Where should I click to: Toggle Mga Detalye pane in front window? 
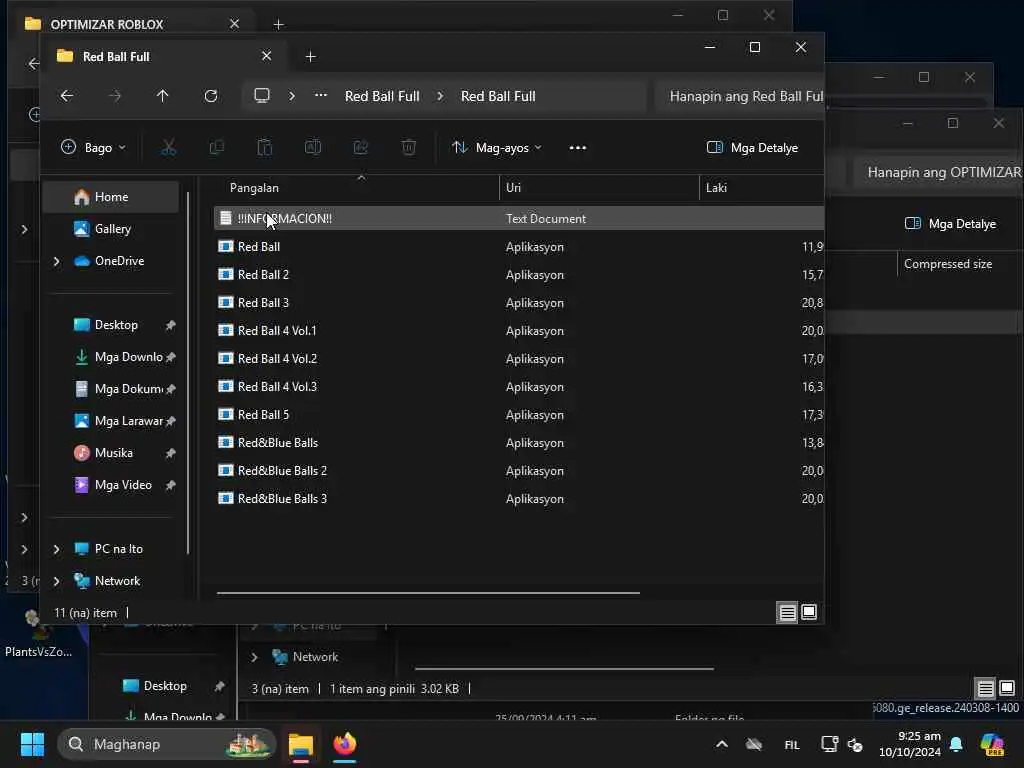coord(752,148)
